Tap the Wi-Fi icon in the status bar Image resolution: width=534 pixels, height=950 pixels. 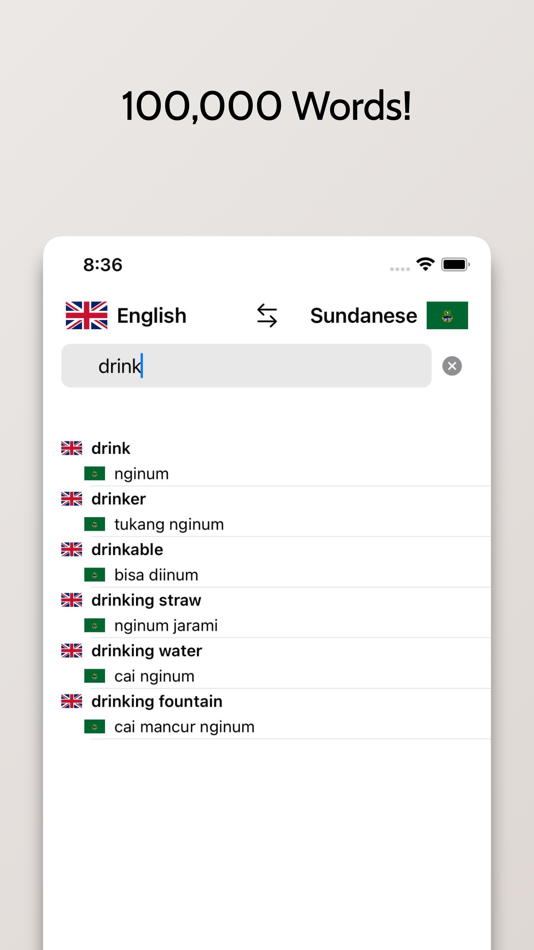point(426,264)
